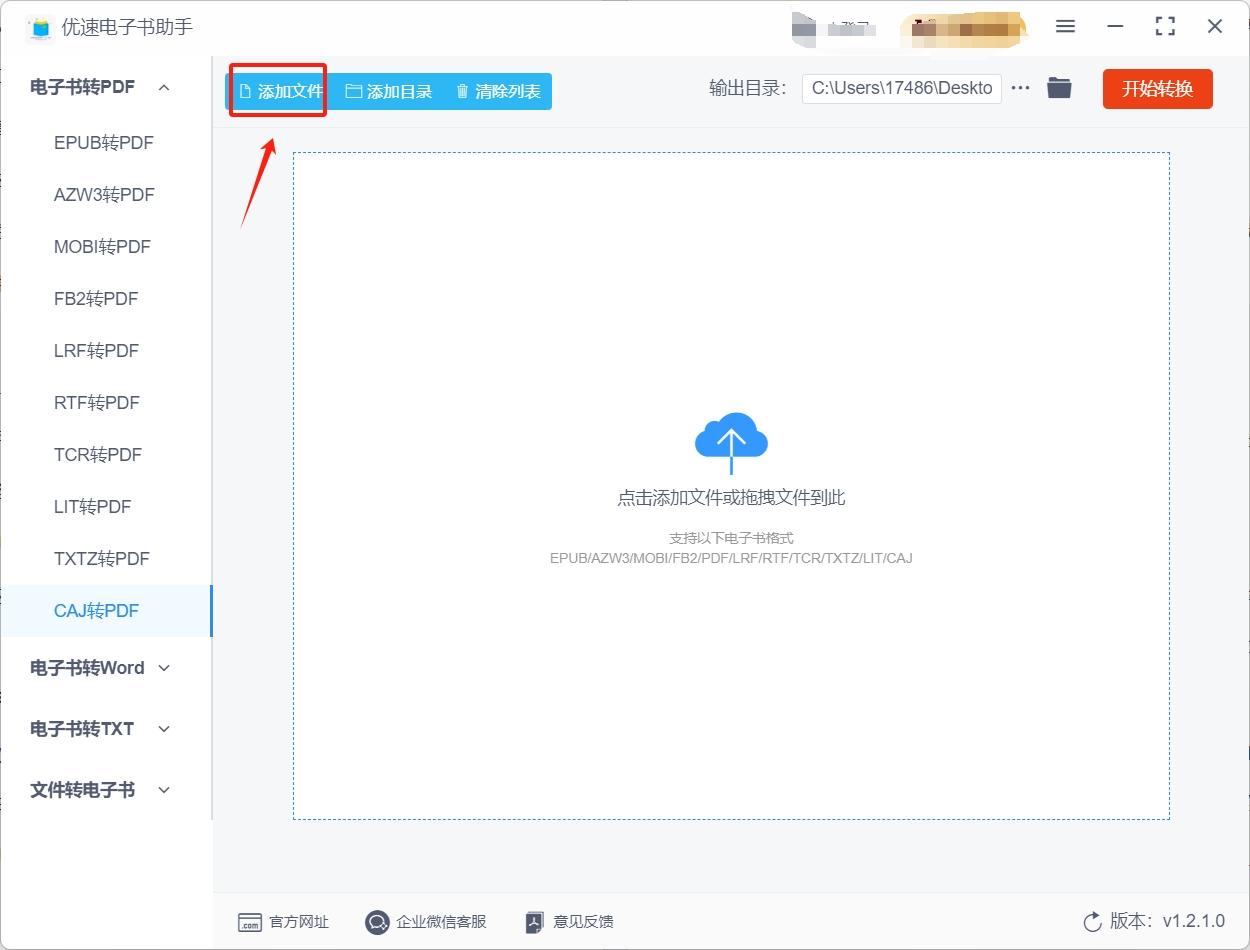Select RTF转PDF in sidebar

tap(106, 403)
